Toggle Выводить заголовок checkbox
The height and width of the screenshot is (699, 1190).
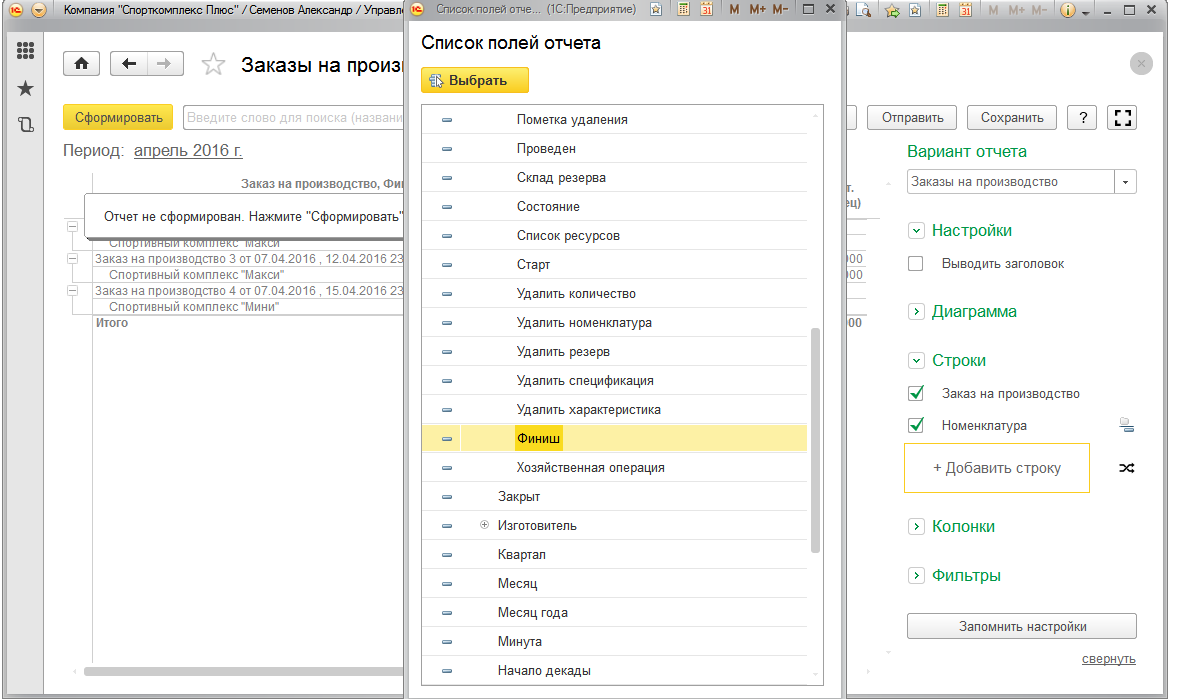pos(916,264)
